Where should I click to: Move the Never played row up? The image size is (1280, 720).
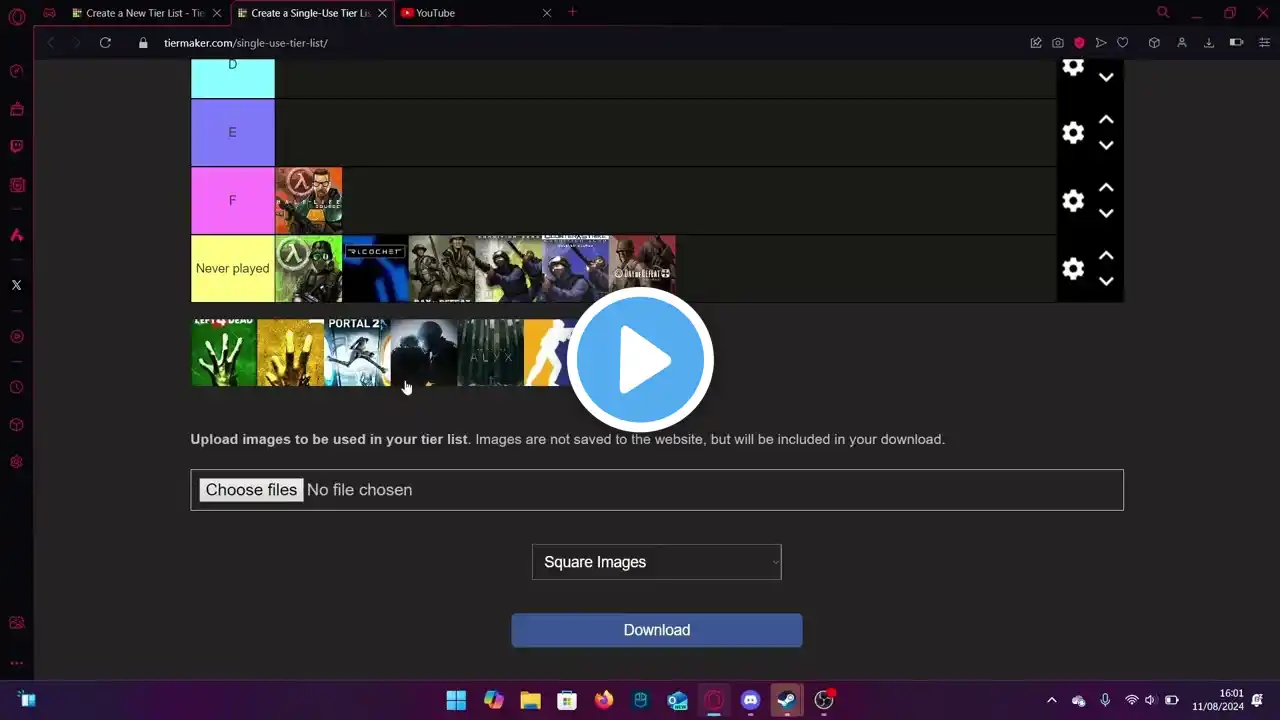[1106, 256]
